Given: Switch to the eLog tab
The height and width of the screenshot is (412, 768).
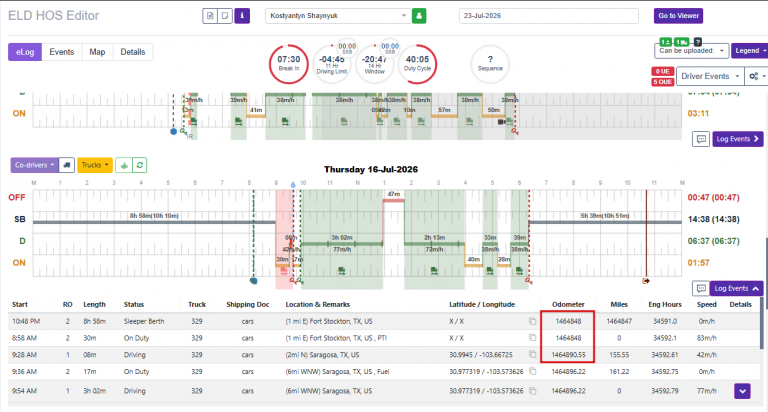Looking at the screenshot, I should [25, 52].
